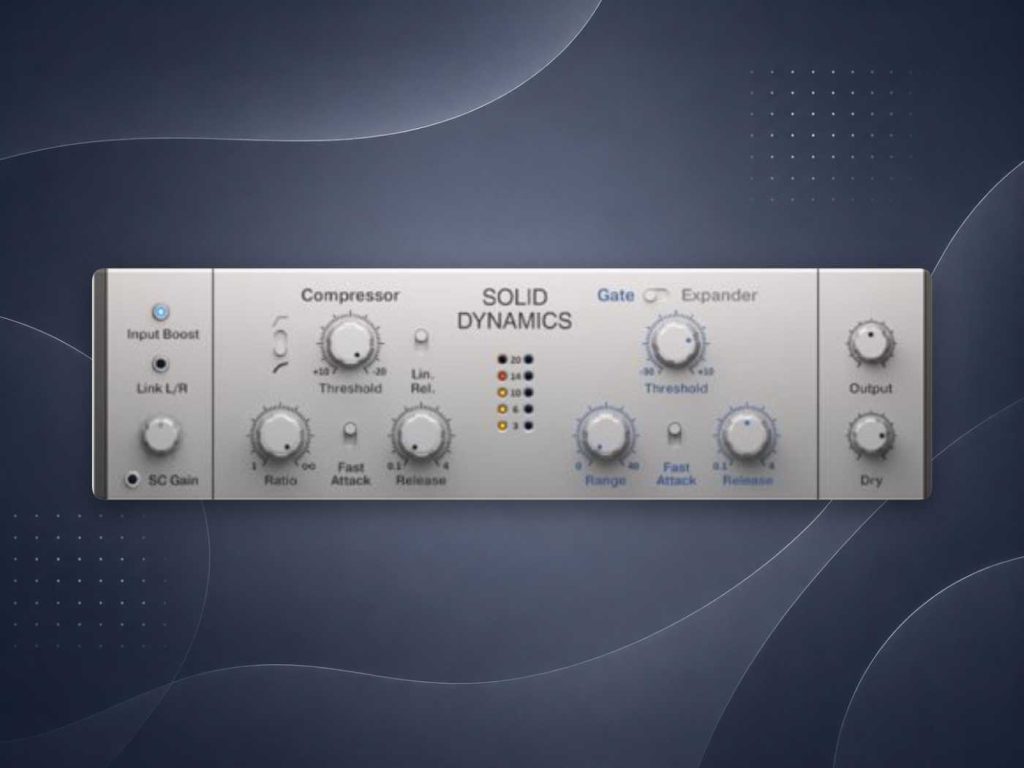
Task: Click the 3 dB meter LED
Action: tap(502, 426)
